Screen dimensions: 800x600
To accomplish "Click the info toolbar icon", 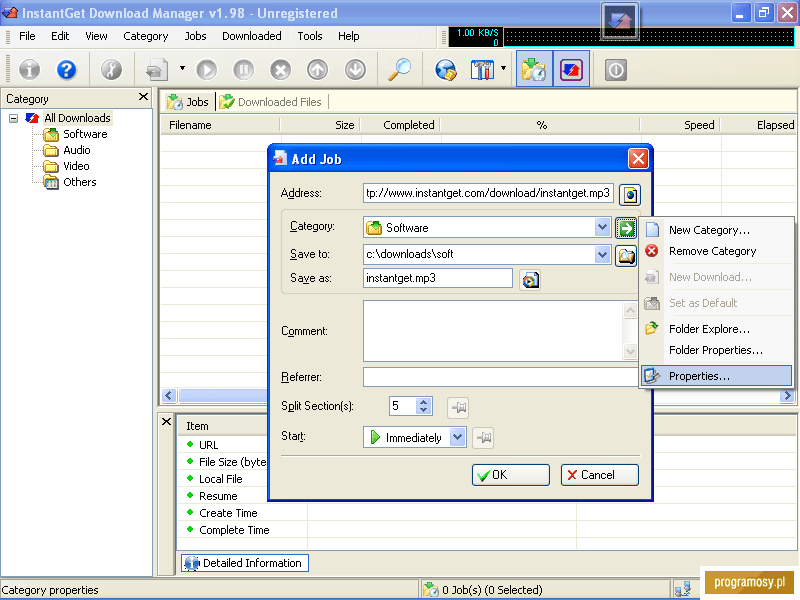I will pos(30,69).
